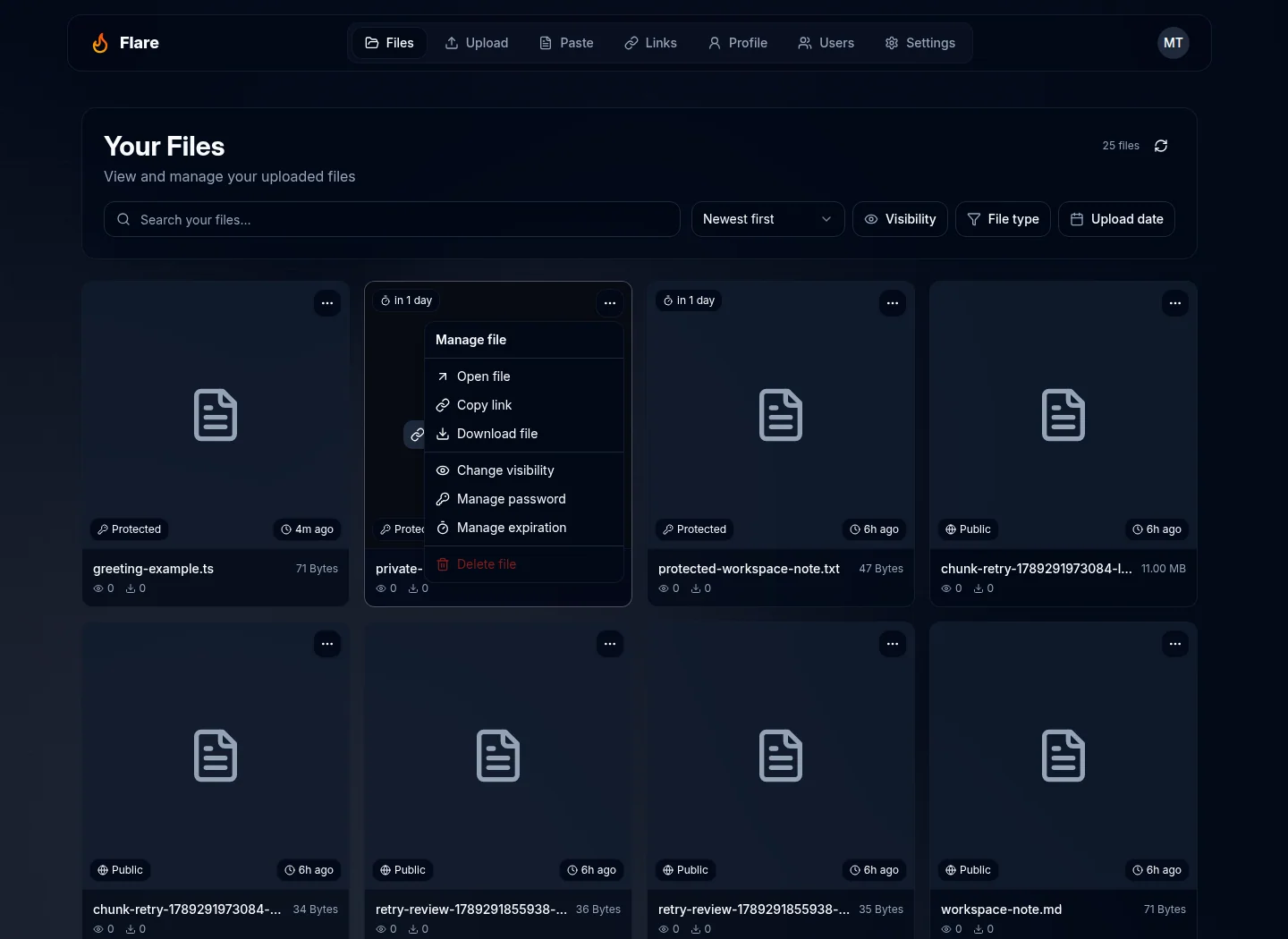The height and width of the screenshot is (939, 1288).
Task: Click the Public badge on the 34 Bytes chunk-retry file
Action: 120,870
